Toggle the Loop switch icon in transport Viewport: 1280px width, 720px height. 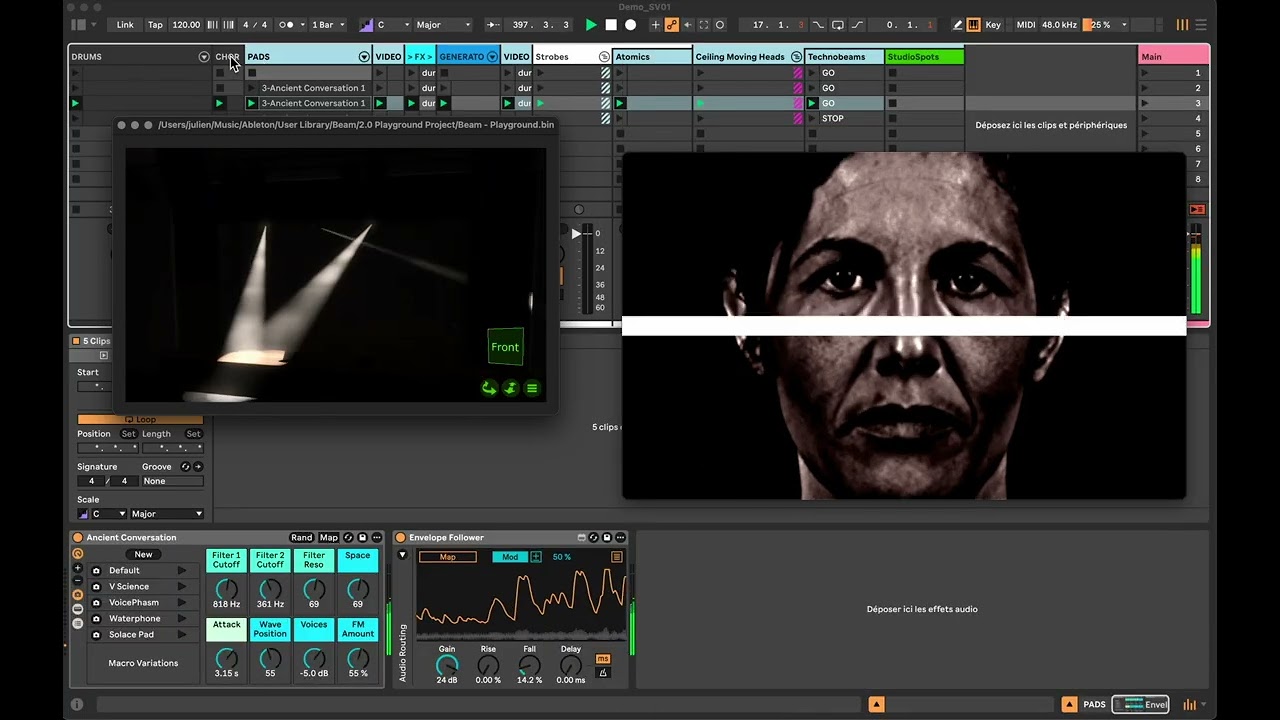pos(838,25)
